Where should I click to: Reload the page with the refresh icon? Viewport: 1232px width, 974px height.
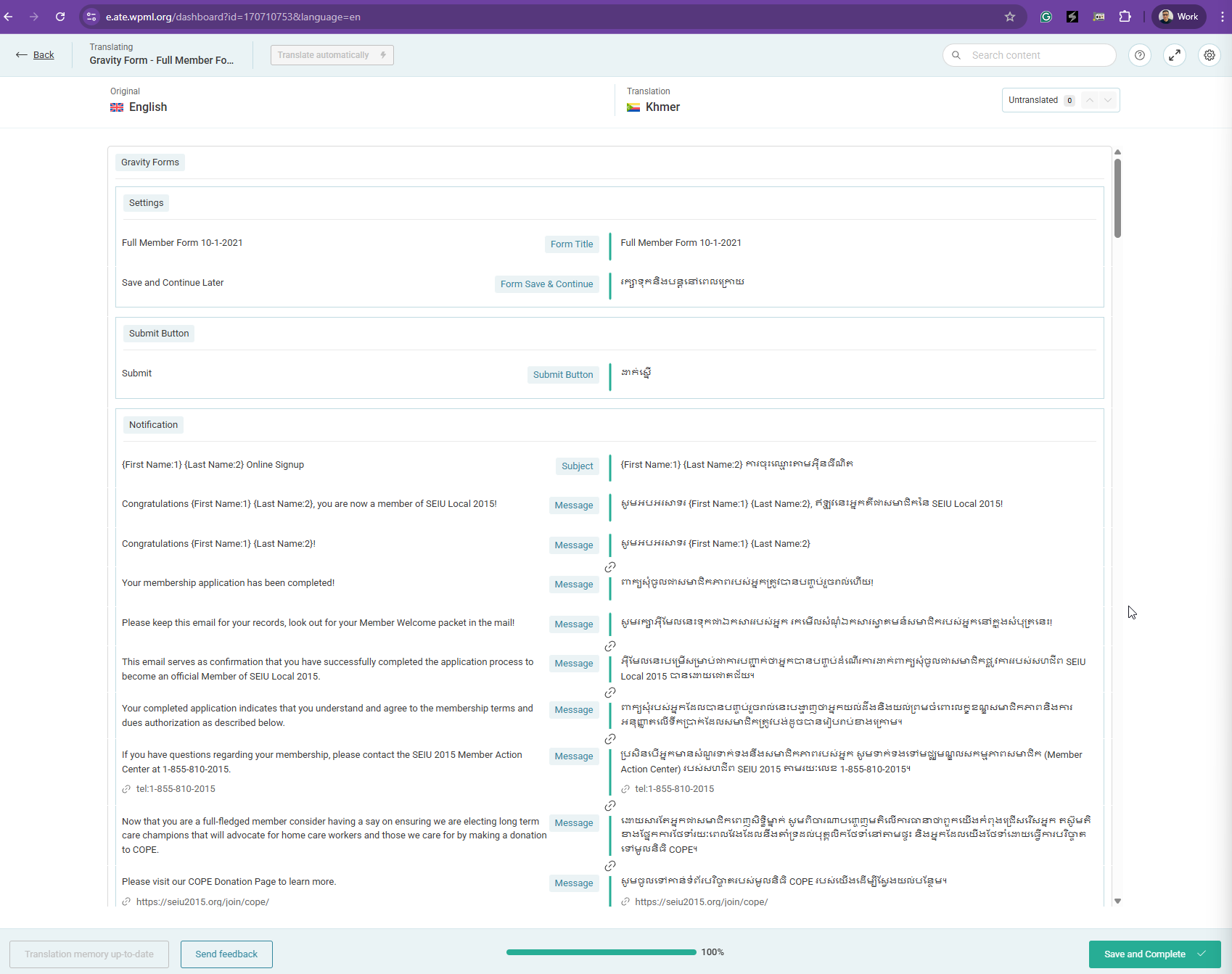tap(60, 17)
